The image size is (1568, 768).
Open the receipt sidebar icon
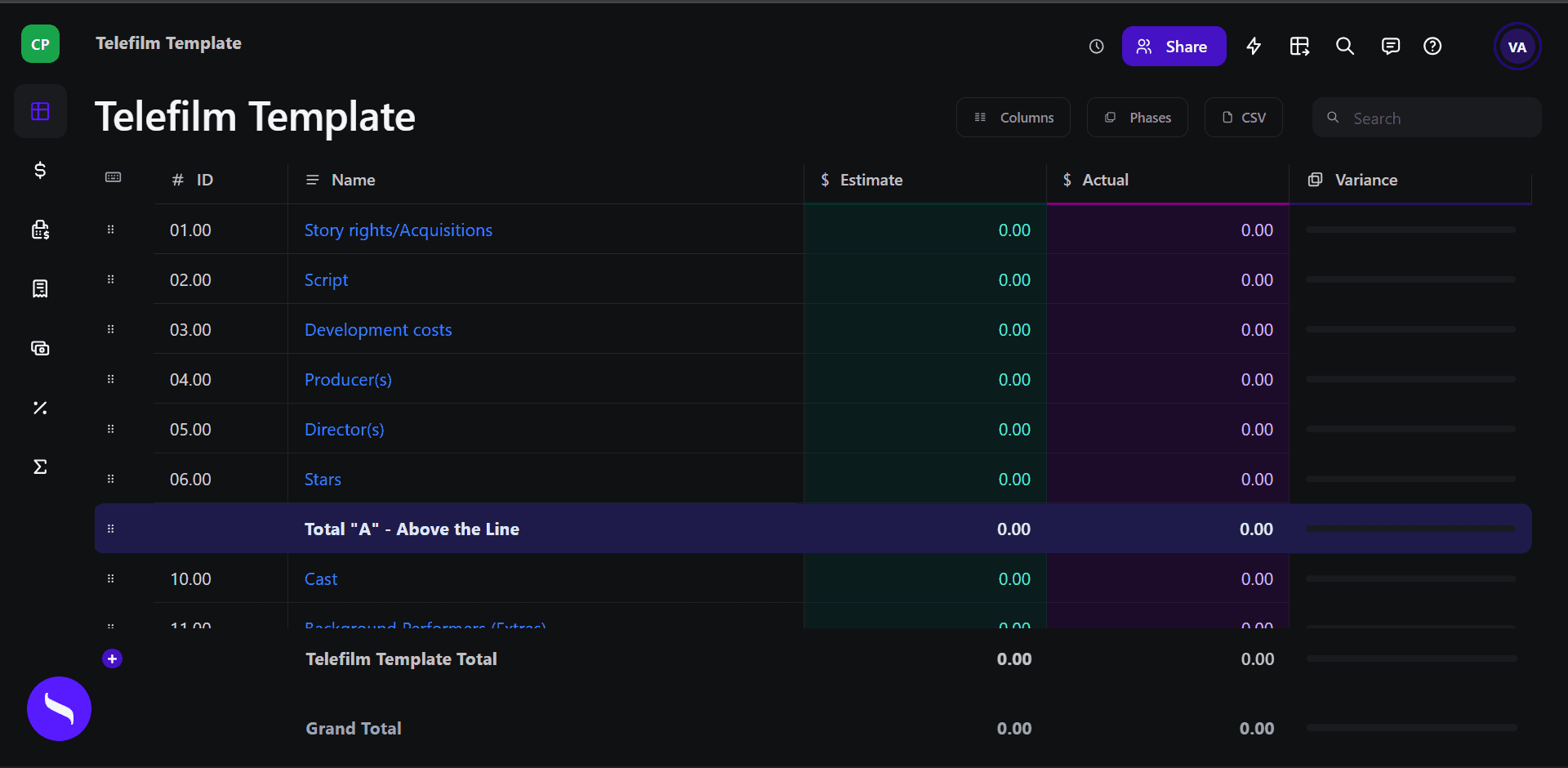pyautogui.click(x=40, y=288)
